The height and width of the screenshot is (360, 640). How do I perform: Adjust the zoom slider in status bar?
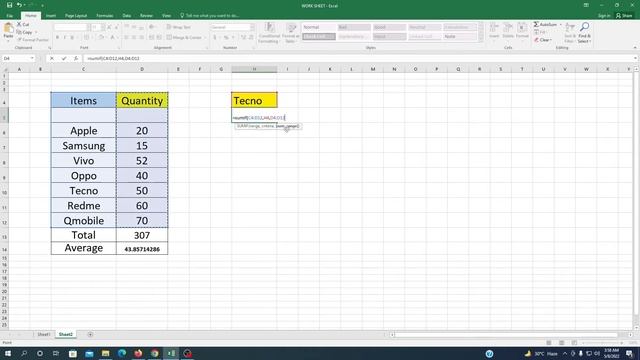click(x=602, y=342)
